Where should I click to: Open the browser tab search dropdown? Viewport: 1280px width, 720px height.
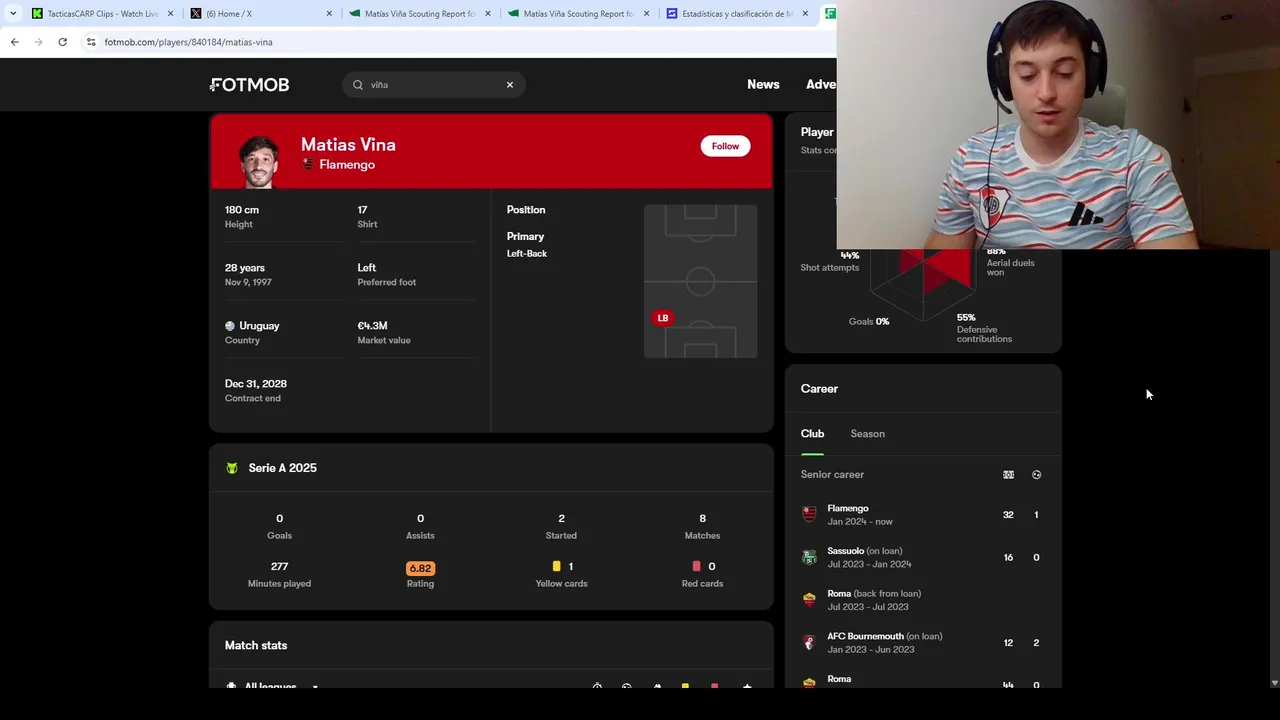tap(13, 14)
